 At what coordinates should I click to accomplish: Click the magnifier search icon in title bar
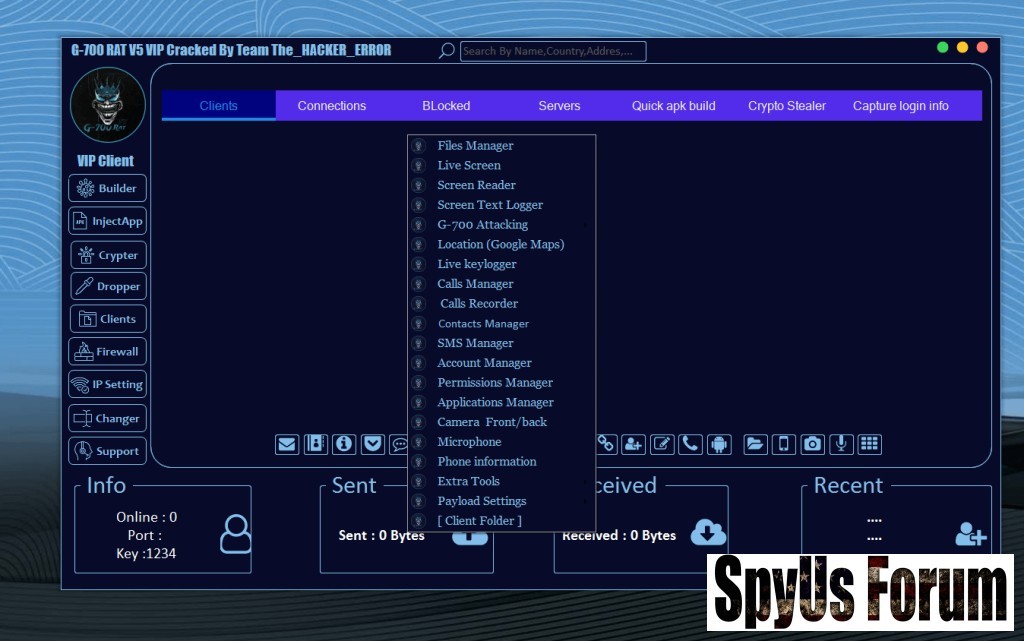tap(447, 51)
